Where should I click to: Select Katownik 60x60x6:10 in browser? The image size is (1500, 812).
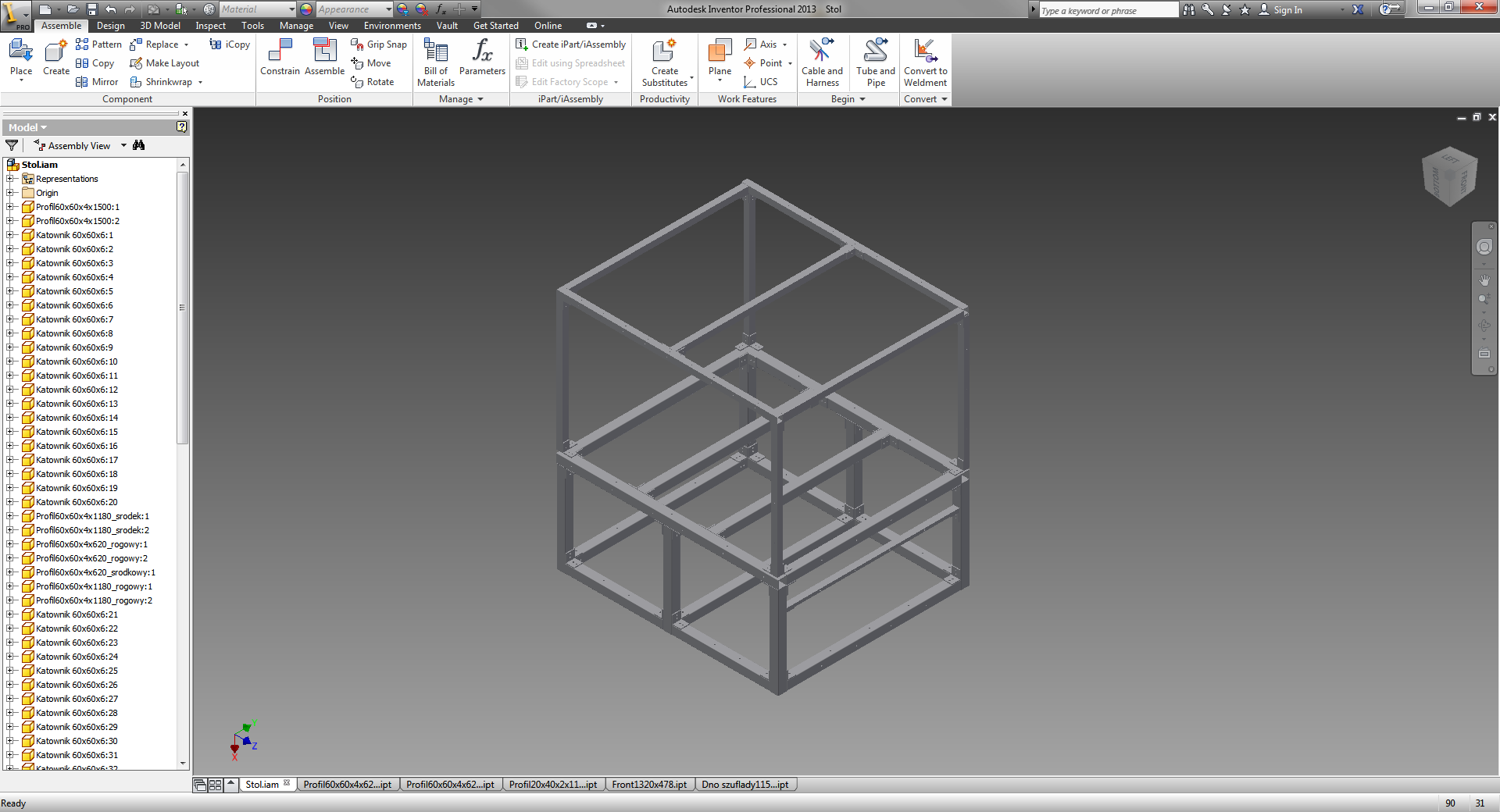77,361
